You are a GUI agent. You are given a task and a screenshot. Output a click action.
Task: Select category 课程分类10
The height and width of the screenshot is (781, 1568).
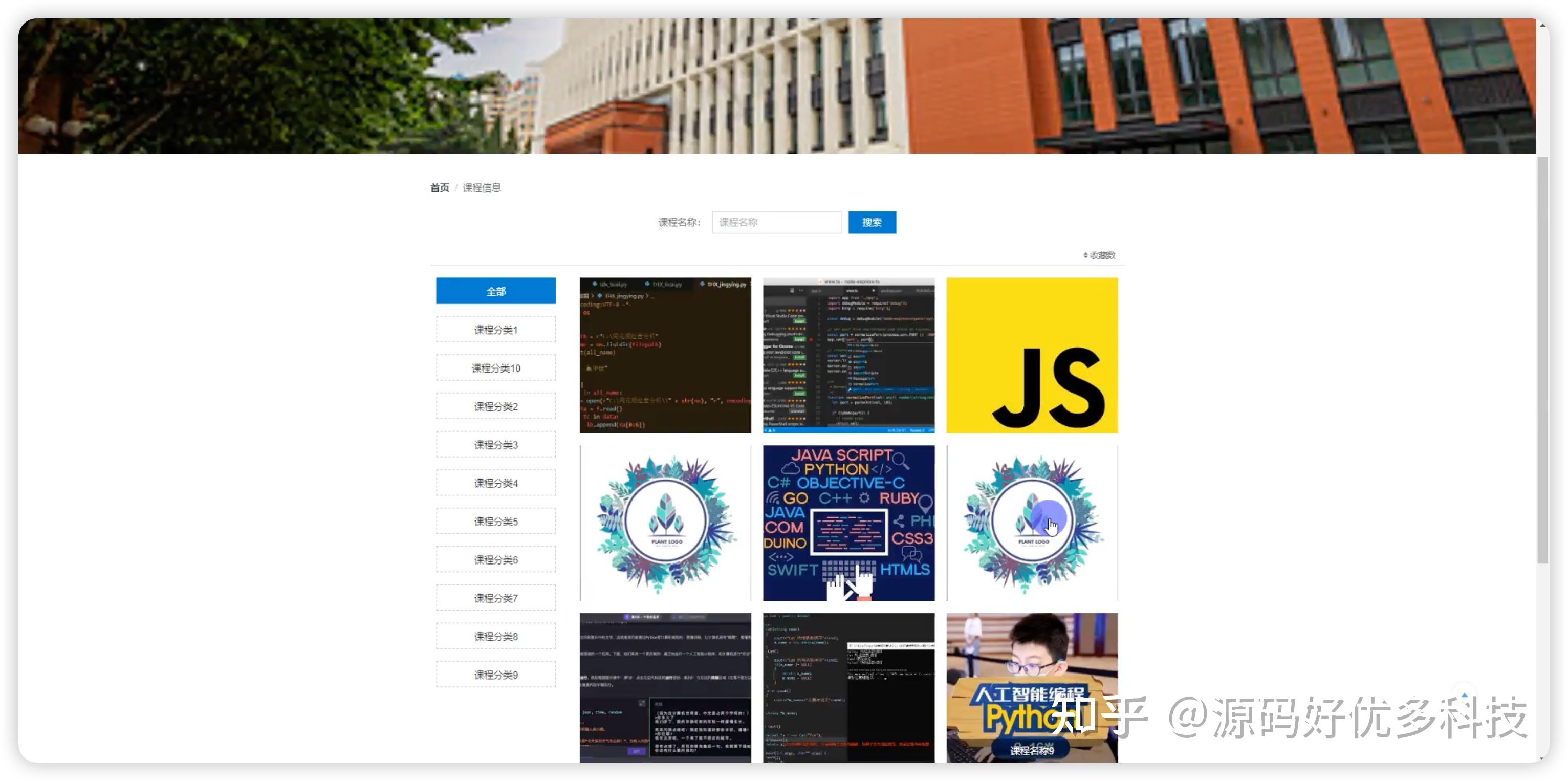click(495, 367)
